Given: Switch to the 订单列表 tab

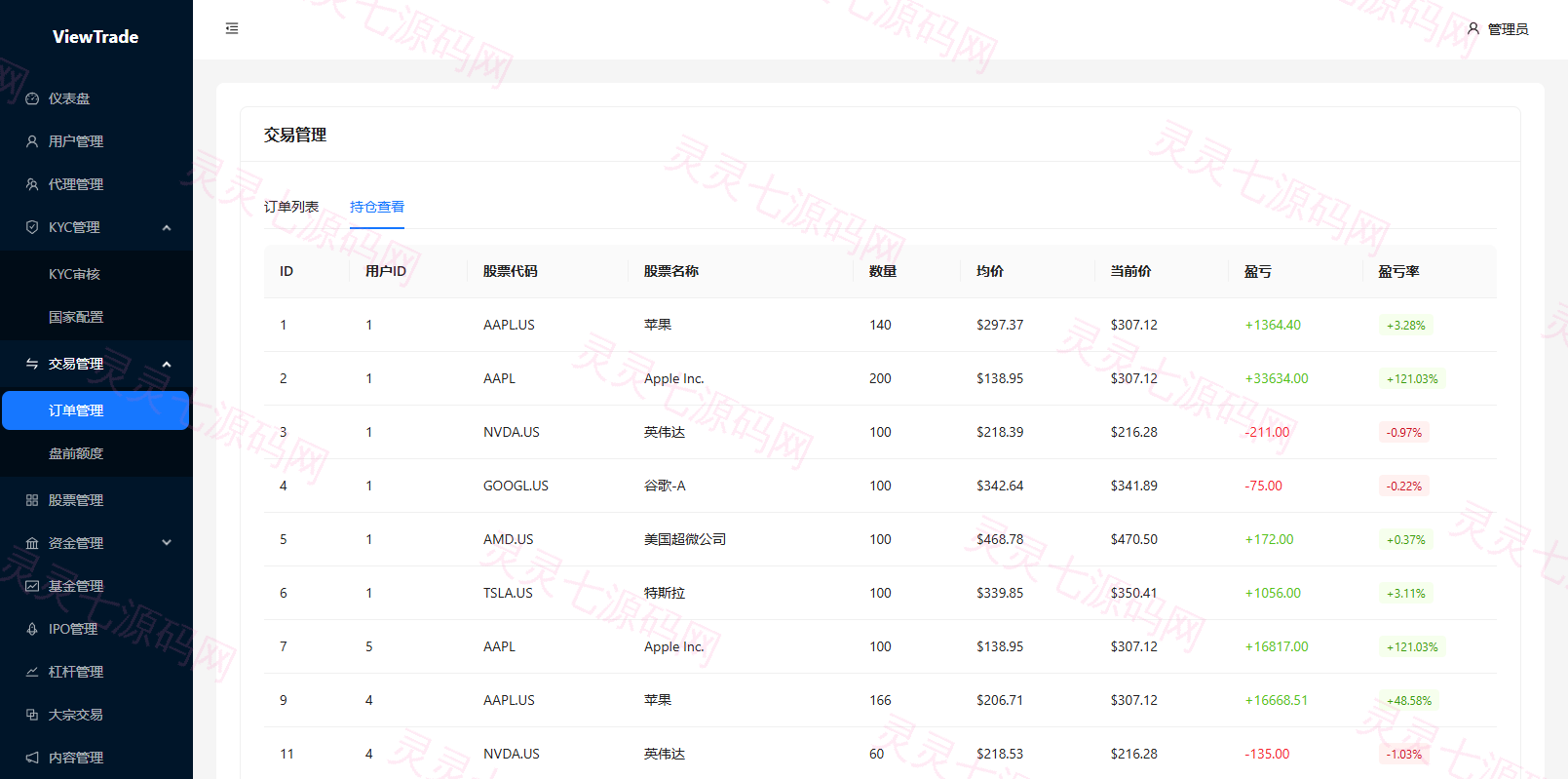Looking at the screenshot, I should 291,207.
